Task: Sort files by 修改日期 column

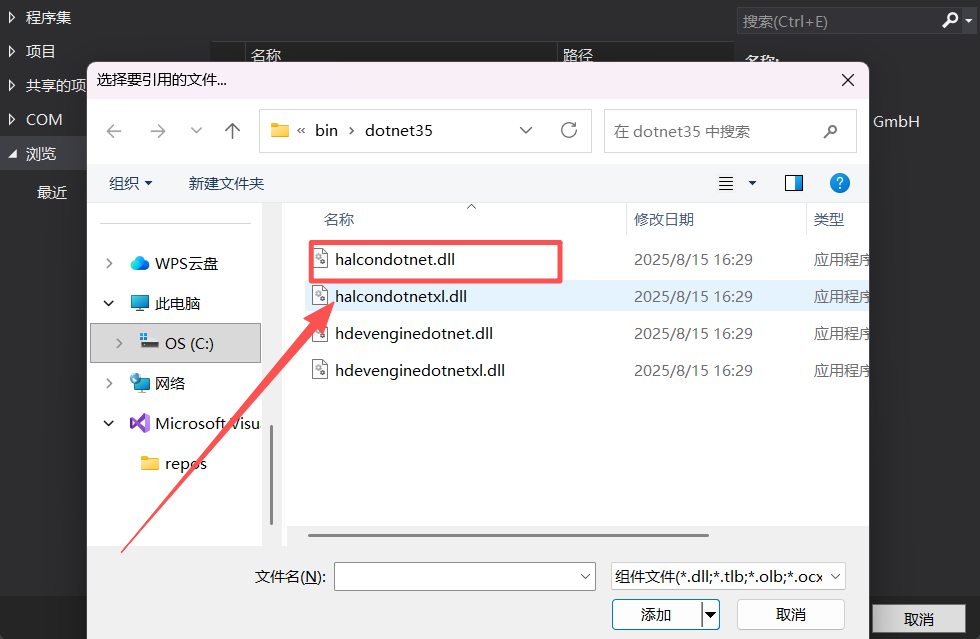Action: [664, 219]
